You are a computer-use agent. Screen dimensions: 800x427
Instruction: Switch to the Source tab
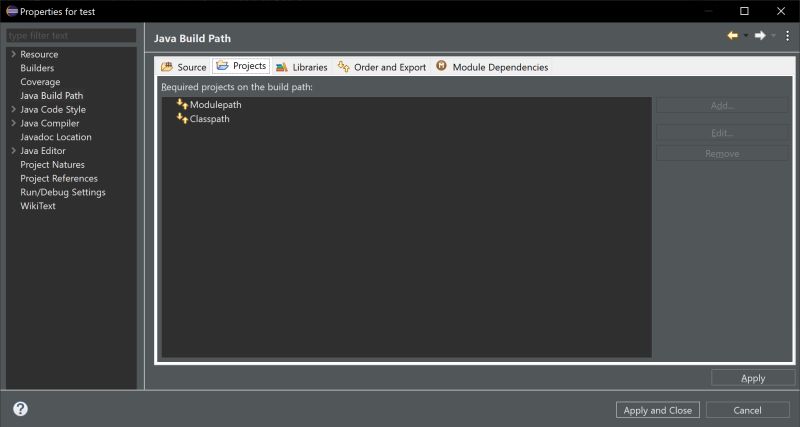(184, 67)
